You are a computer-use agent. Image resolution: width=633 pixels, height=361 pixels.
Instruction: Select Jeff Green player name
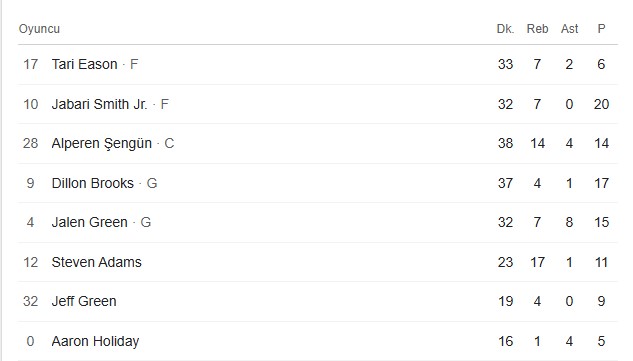84,301
